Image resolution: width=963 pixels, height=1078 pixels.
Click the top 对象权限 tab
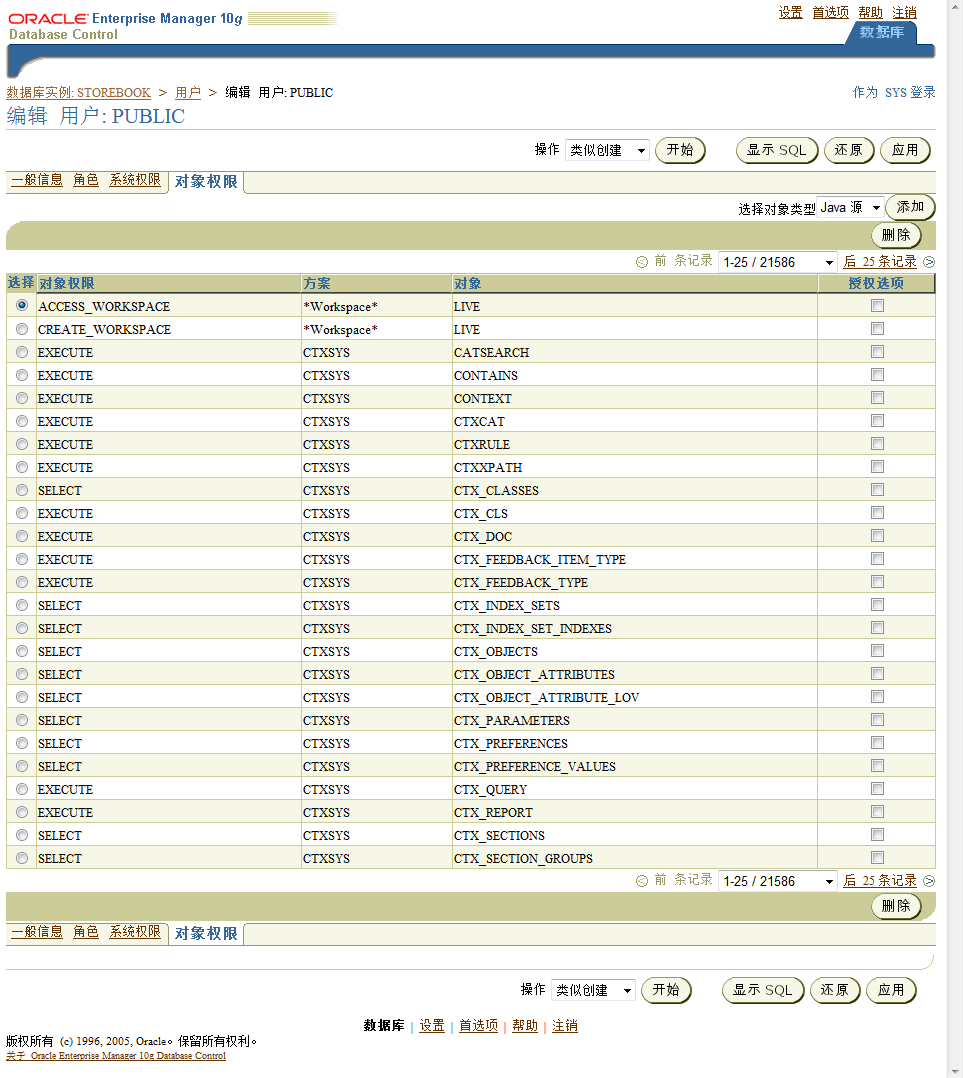[x=206, y=182]
